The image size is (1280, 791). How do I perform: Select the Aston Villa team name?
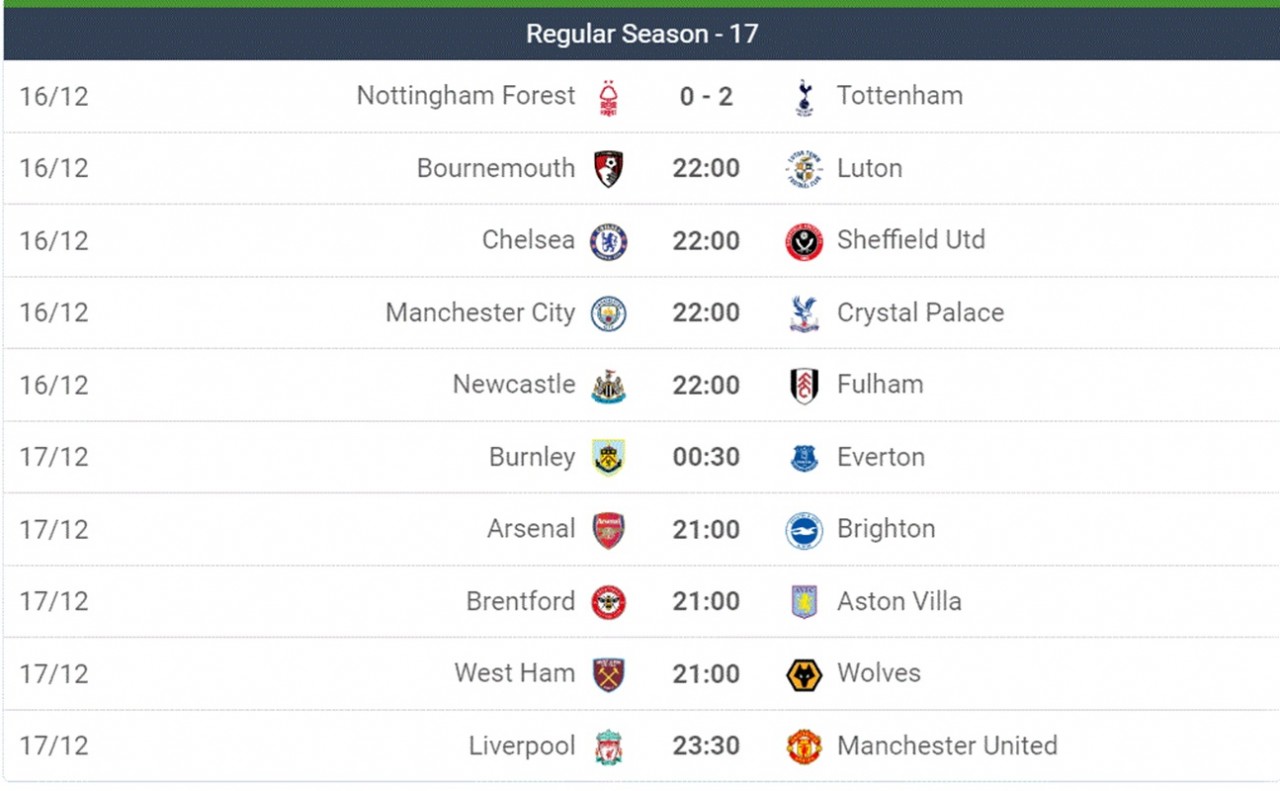click(x=899, y=601)
